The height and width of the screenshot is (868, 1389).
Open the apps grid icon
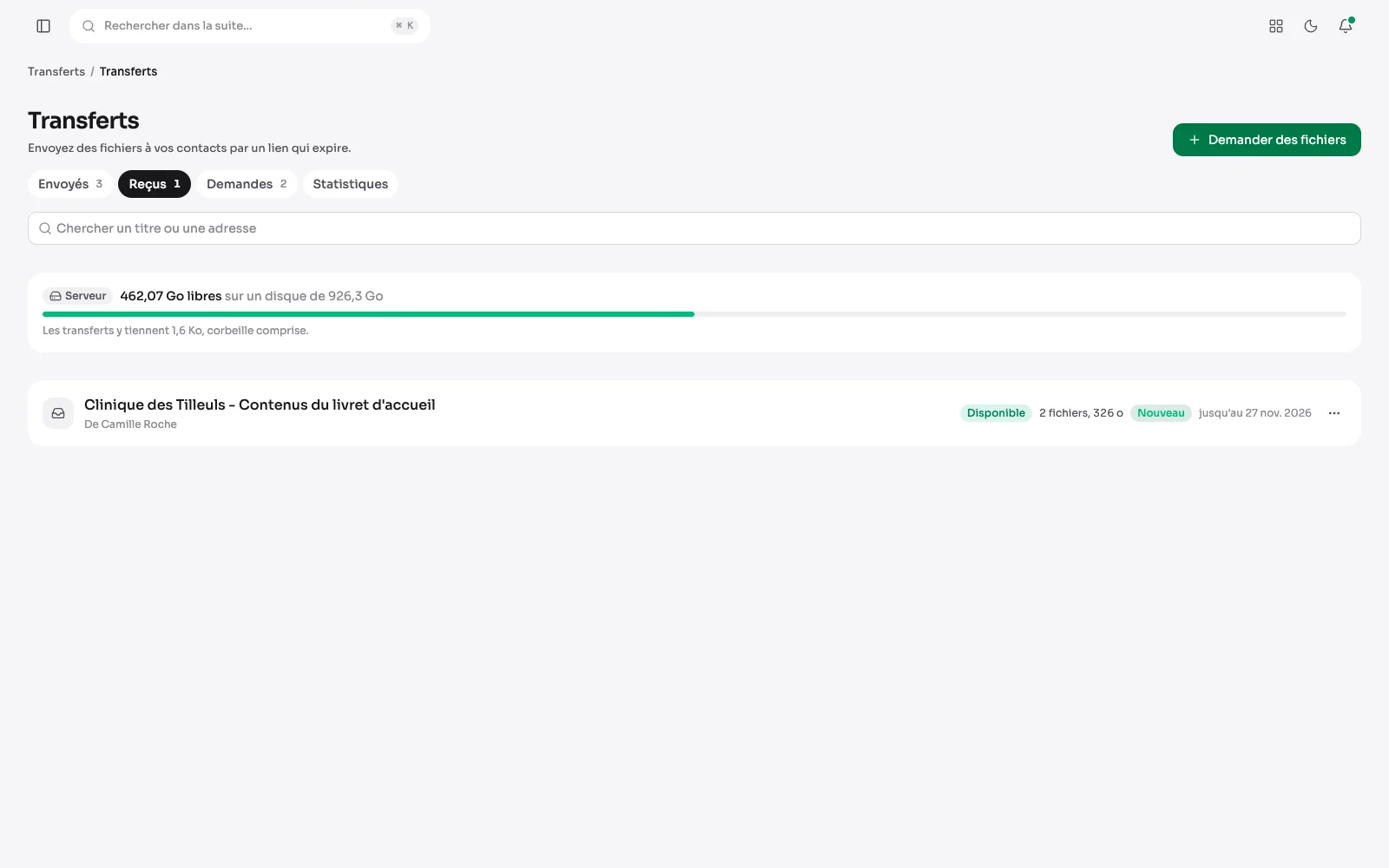tap(1276, 26)
